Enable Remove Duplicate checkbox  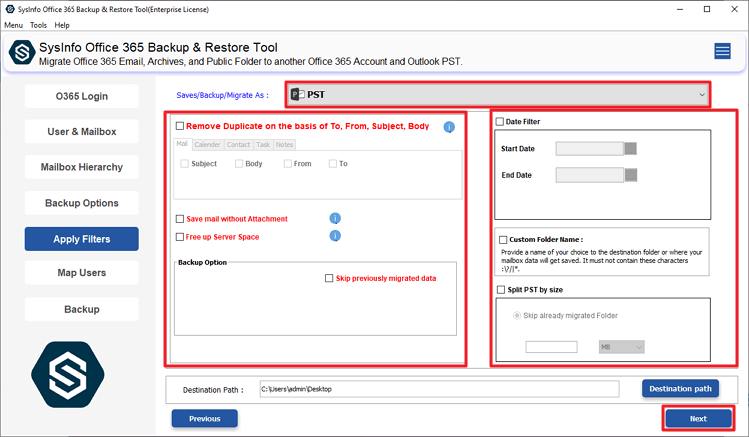pyautogui.click(x=180, y=127)
